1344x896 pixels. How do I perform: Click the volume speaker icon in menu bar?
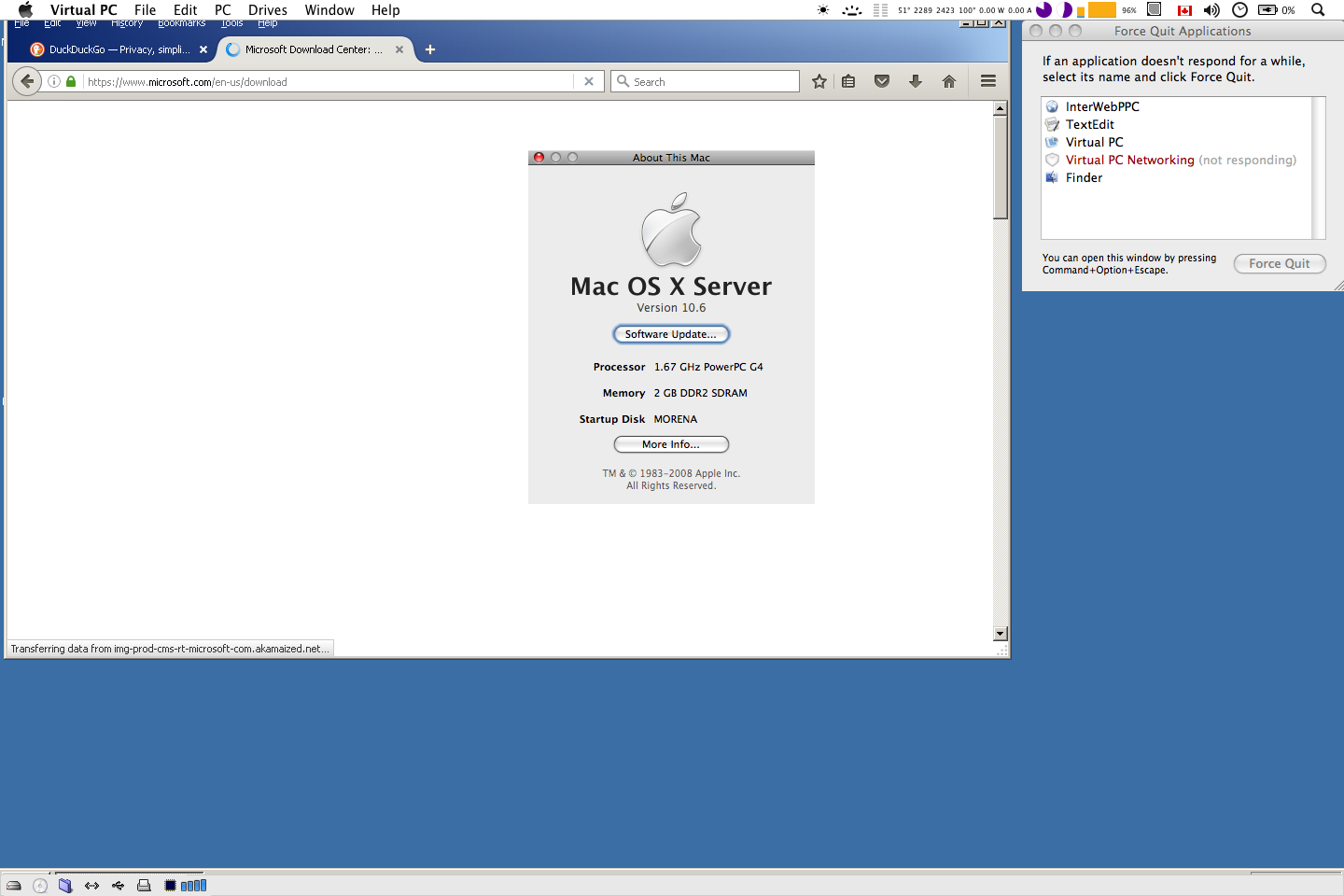click(x=1211, y=10)
